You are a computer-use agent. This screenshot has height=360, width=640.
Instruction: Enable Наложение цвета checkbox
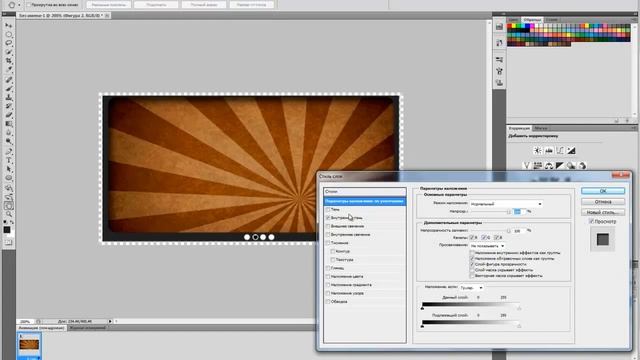[328, 276]
